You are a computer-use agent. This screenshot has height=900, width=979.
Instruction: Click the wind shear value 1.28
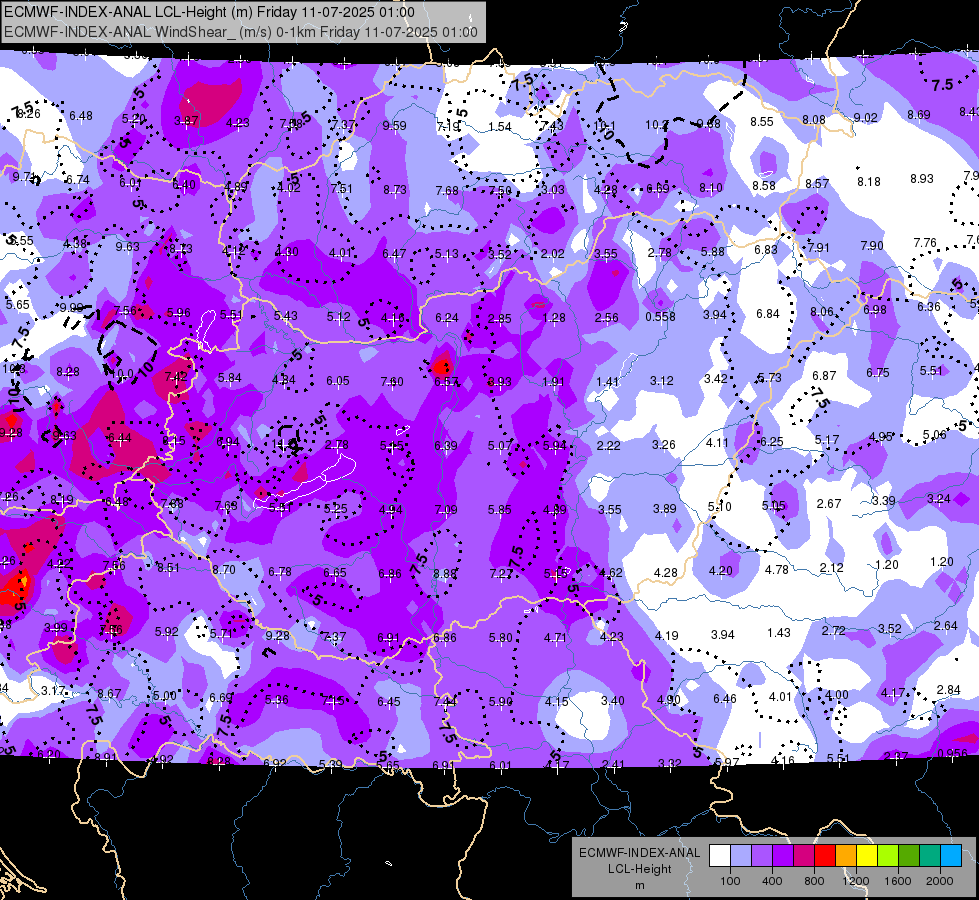tap(554, 318)
